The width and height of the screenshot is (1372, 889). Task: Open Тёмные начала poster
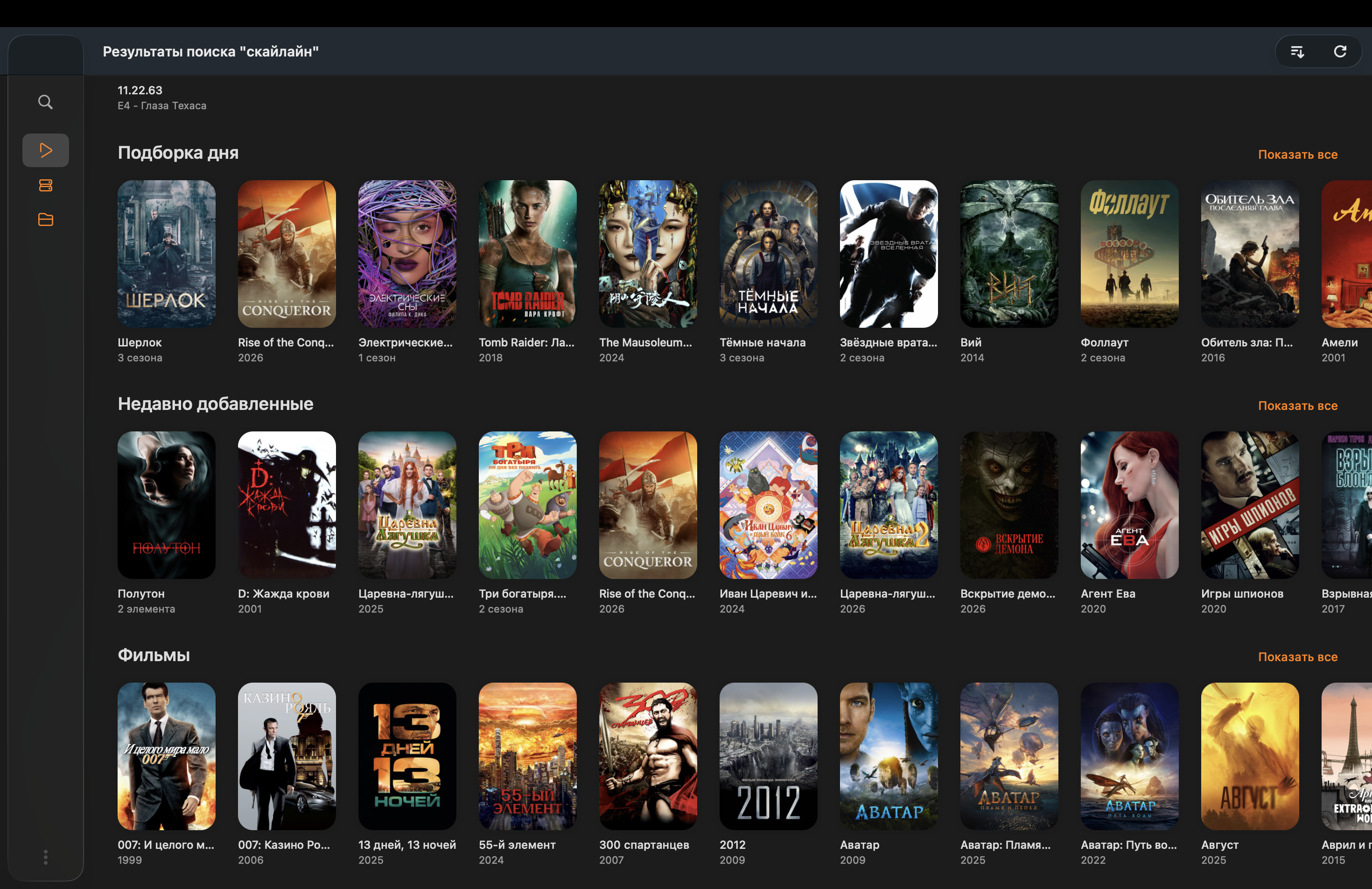pos(769,254)
